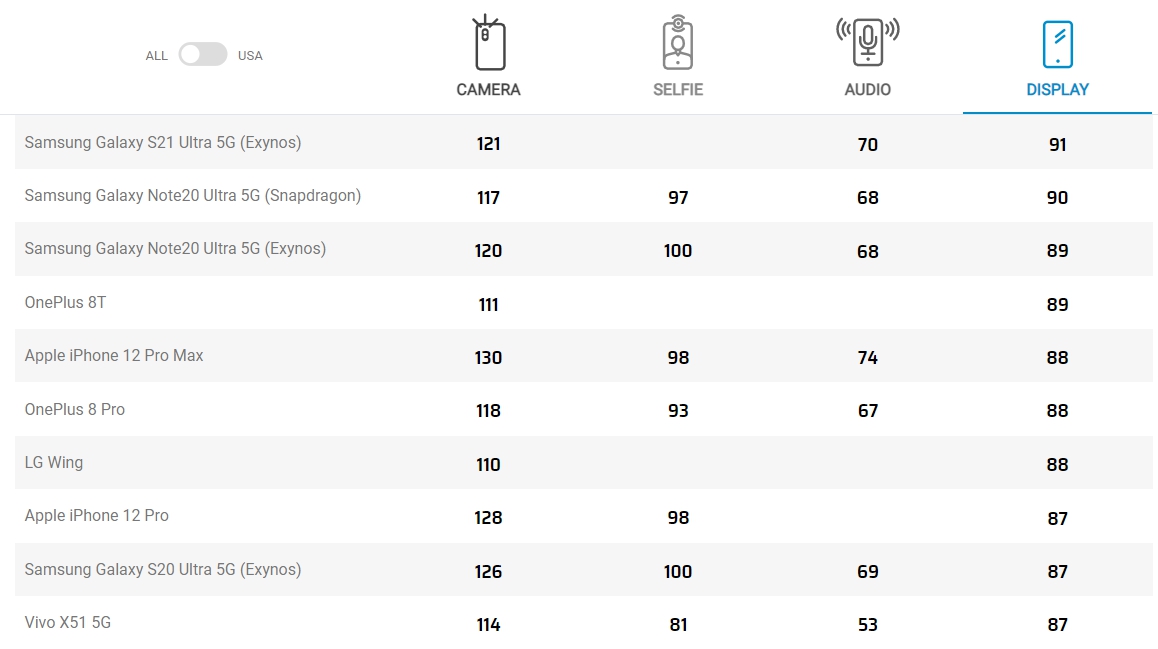Click the Display phone screen icon

[1058, 44]
